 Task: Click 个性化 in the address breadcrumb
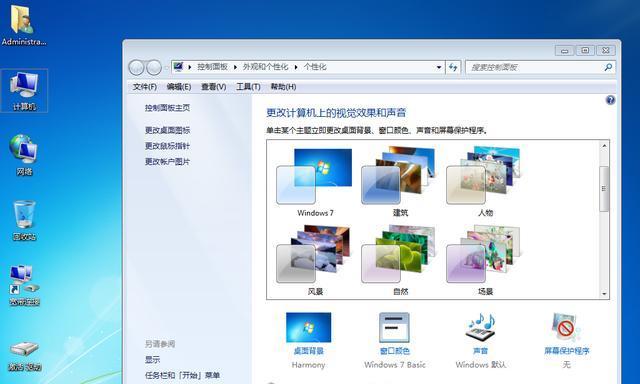(315, 67)
